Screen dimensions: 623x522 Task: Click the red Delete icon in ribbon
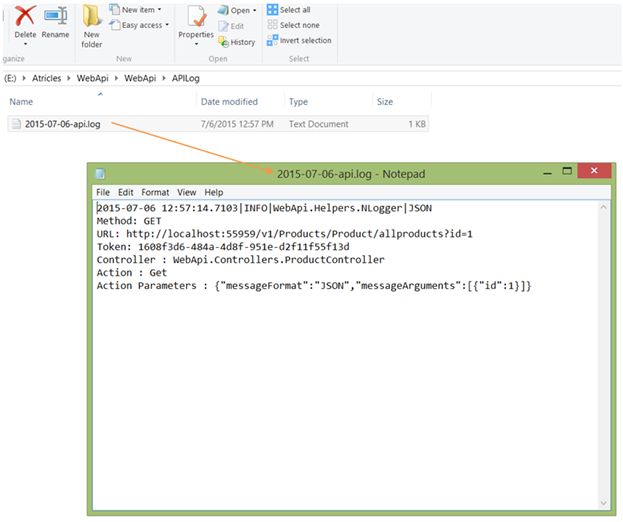click(x=25, y=16)
